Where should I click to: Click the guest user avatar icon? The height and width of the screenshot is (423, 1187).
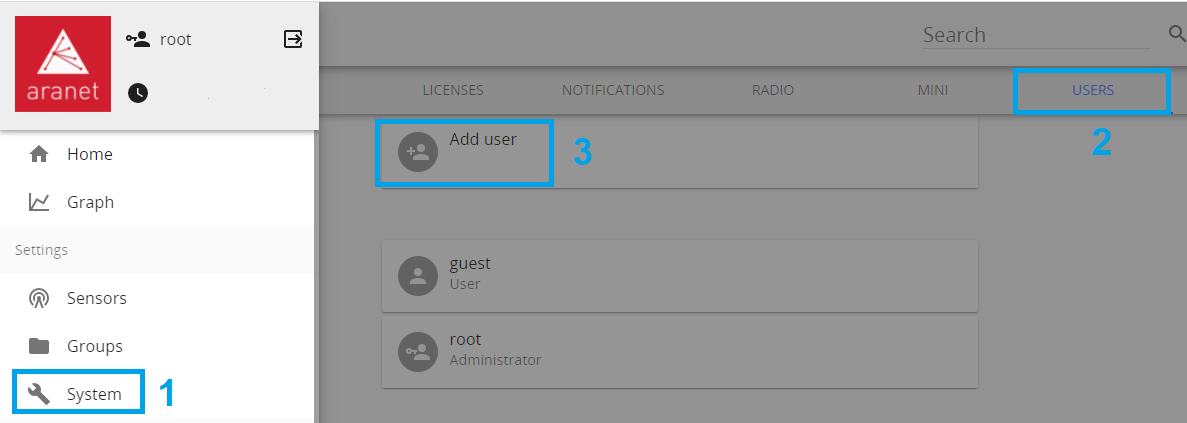coord(418,275)
